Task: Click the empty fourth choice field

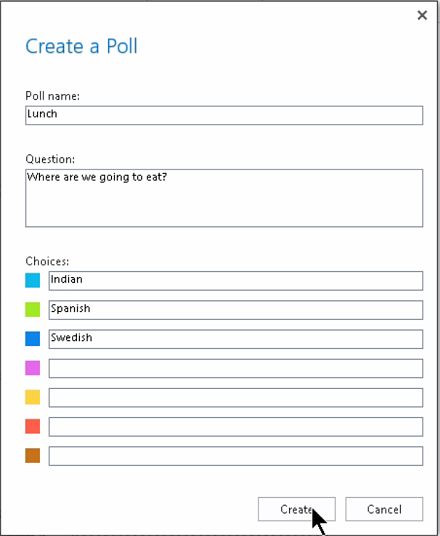Action: [x=236, y=368]
